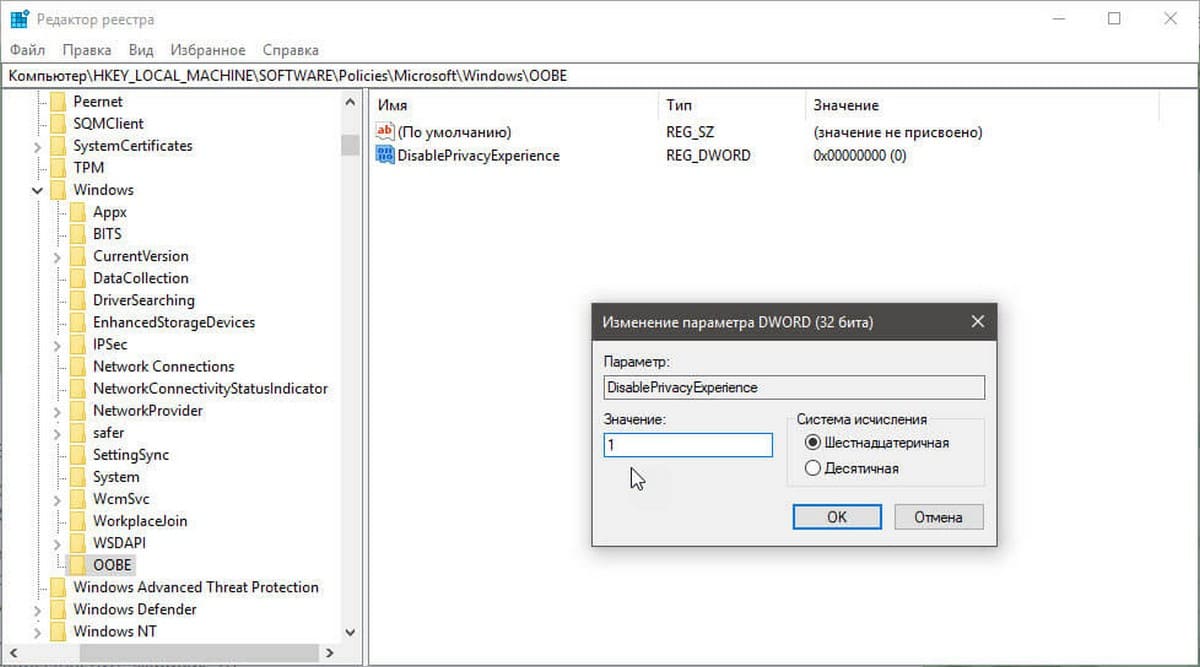The height and width of the screenshot is (667, 1200).
Task: Click the REG_DWORD type cell
Action: (708, 155)
